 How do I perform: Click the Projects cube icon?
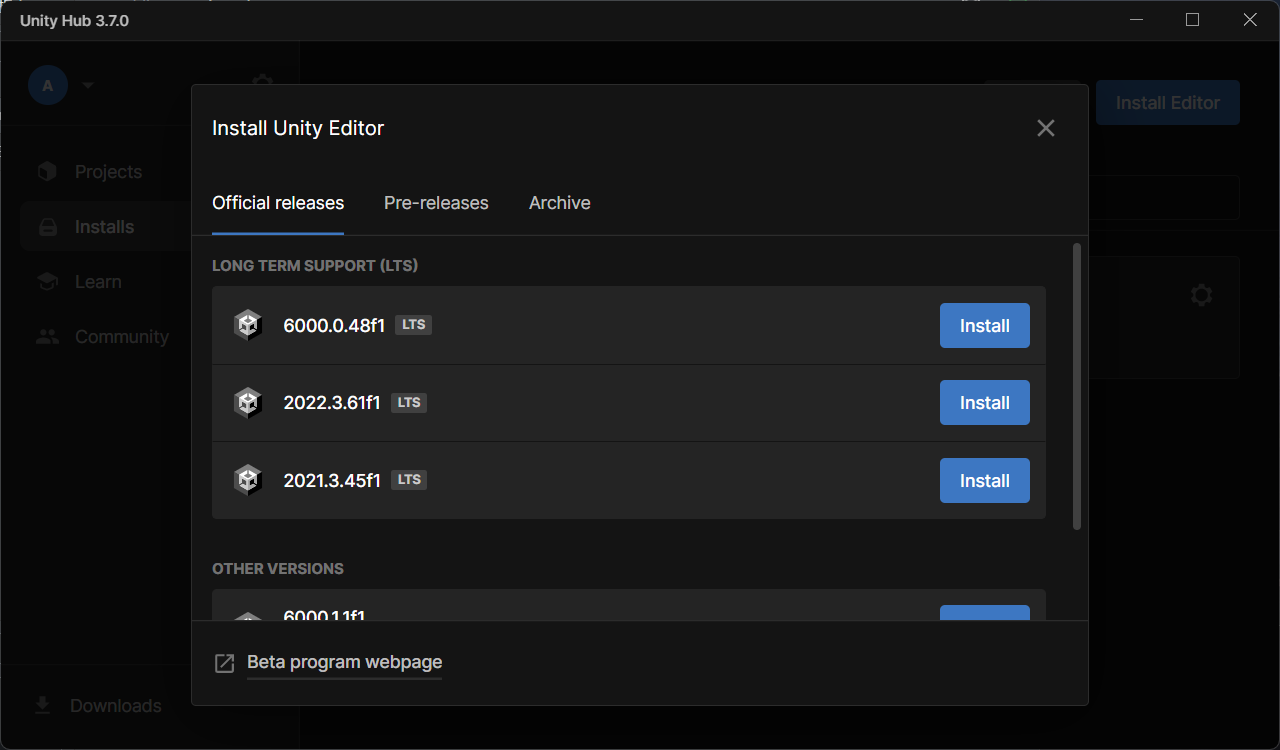click(47, 172)
